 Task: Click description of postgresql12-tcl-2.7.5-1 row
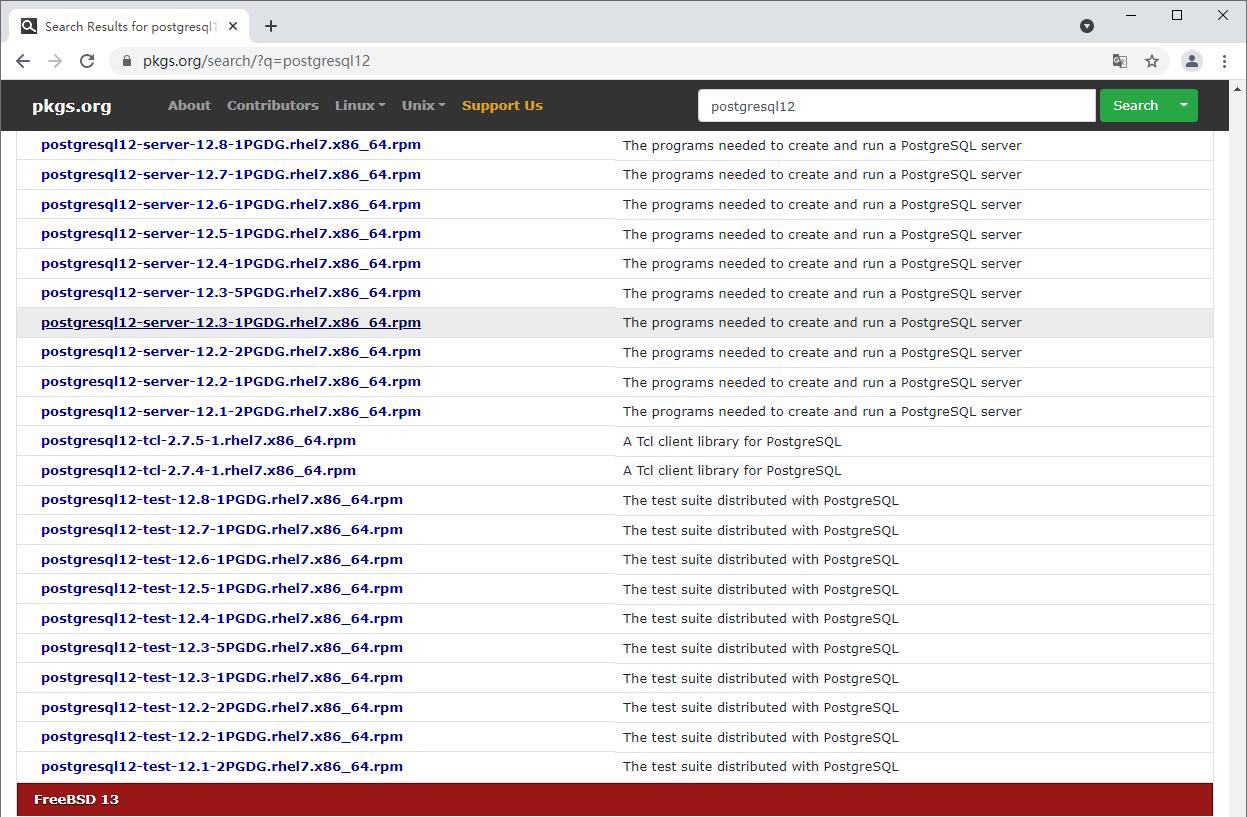[x=732, y=441]
